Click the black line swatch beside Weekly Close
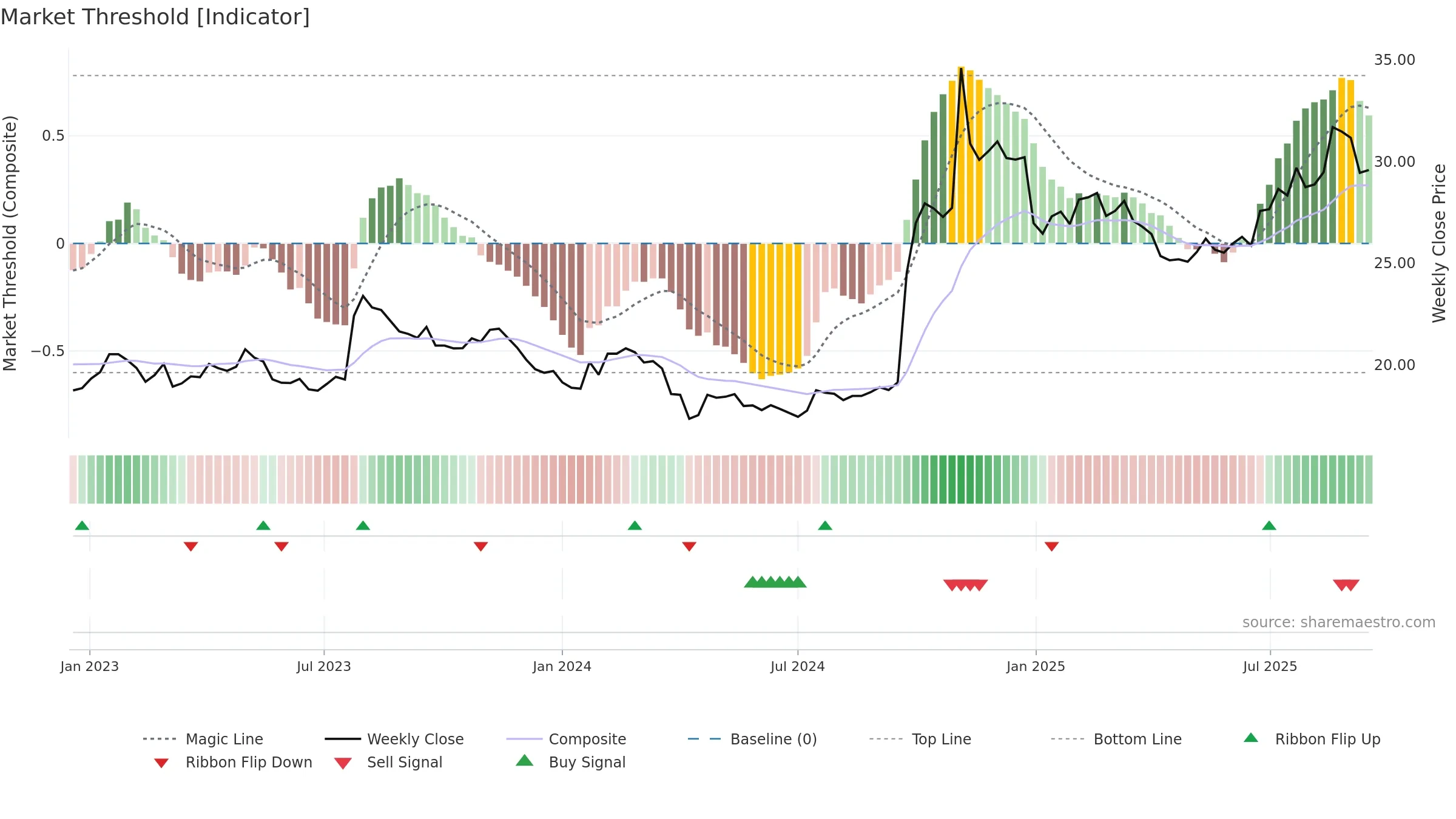The width and height of the screenshot is (1456, 819). [343, 739]
